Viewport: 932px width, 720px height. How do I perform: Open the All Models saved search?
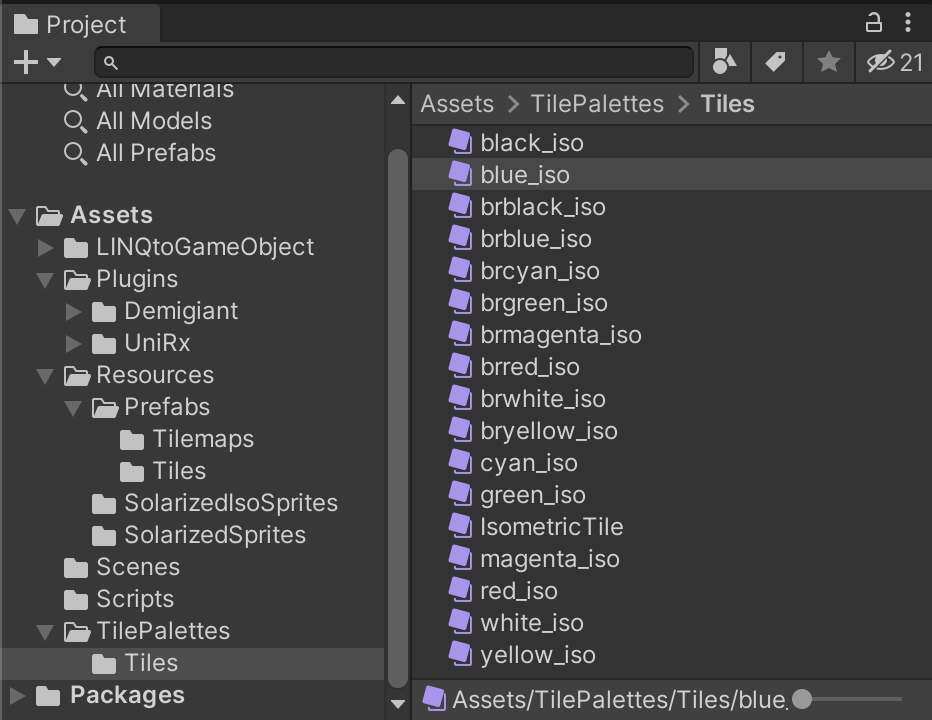138,121
